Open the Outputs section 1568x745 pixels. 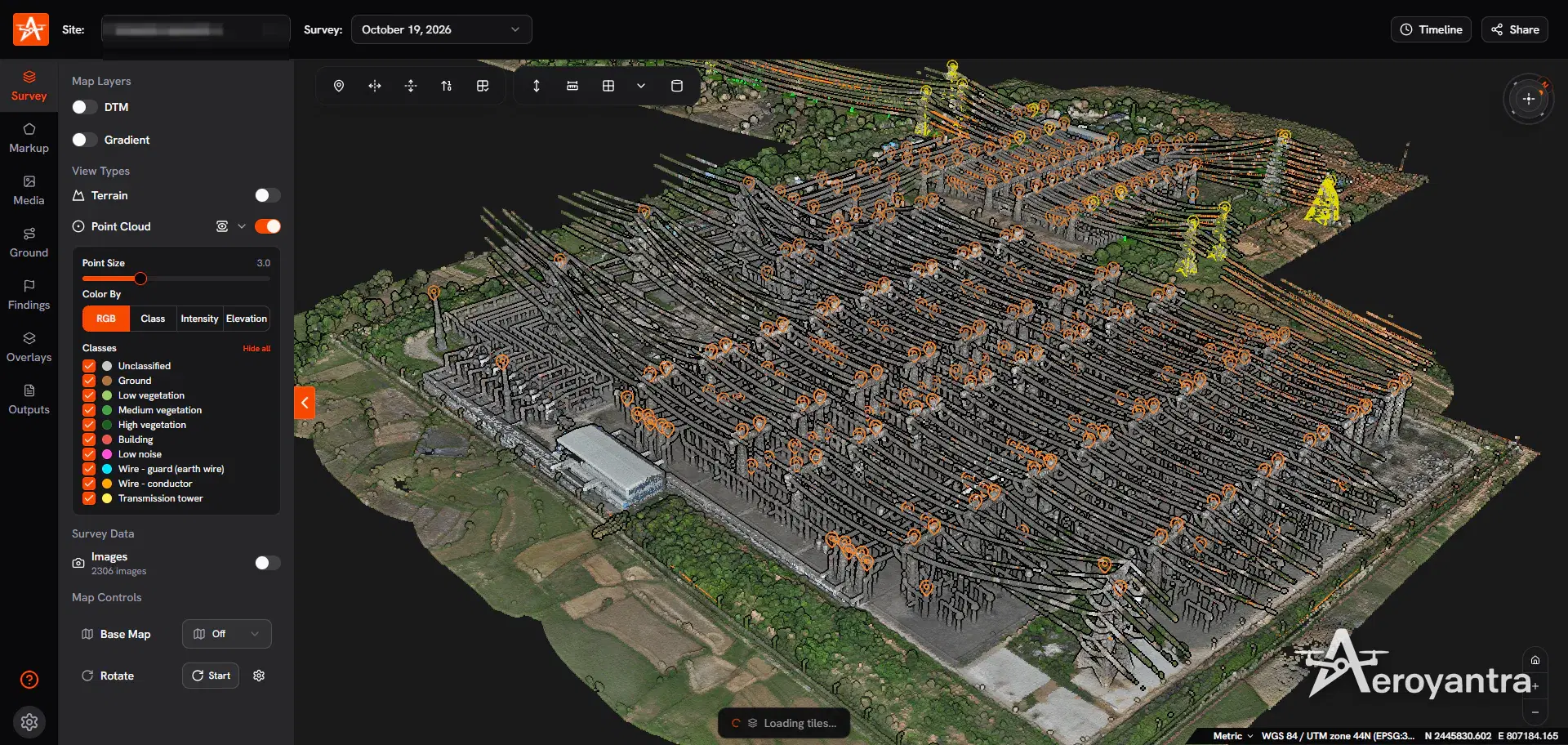(x=29, y=399)
